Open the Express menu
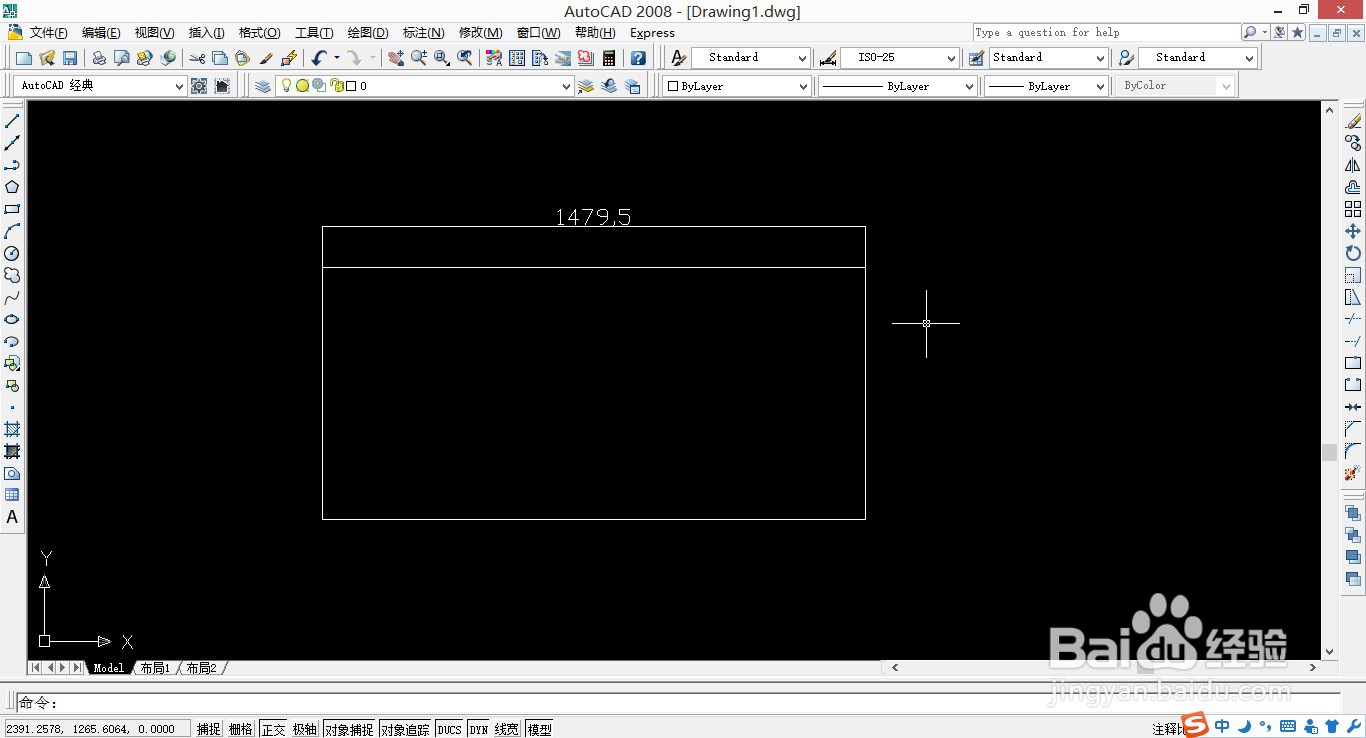This screenshot has height=738, width=1366. tap(652, 33)
